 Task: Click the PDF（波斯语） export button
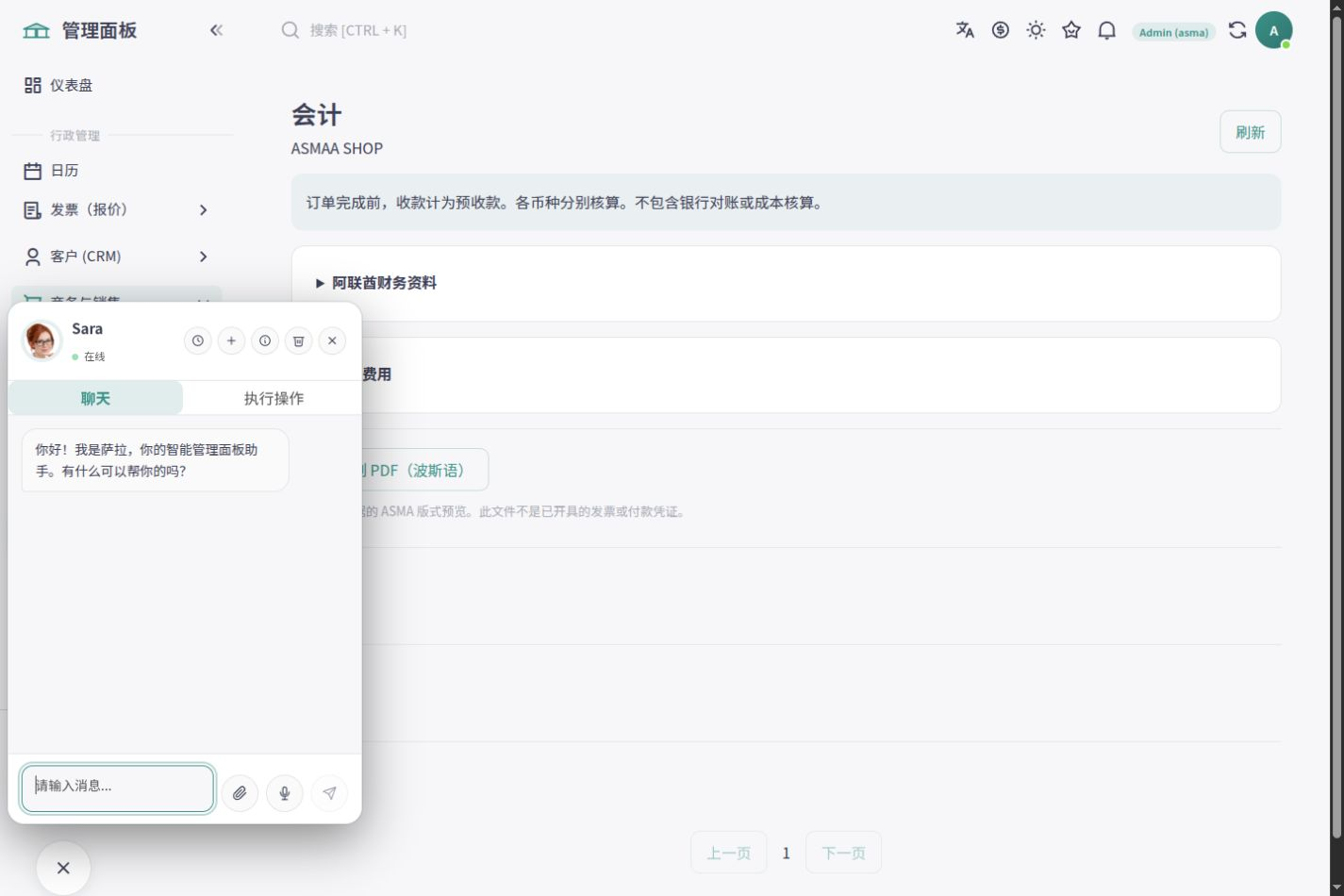click(416, 470)
